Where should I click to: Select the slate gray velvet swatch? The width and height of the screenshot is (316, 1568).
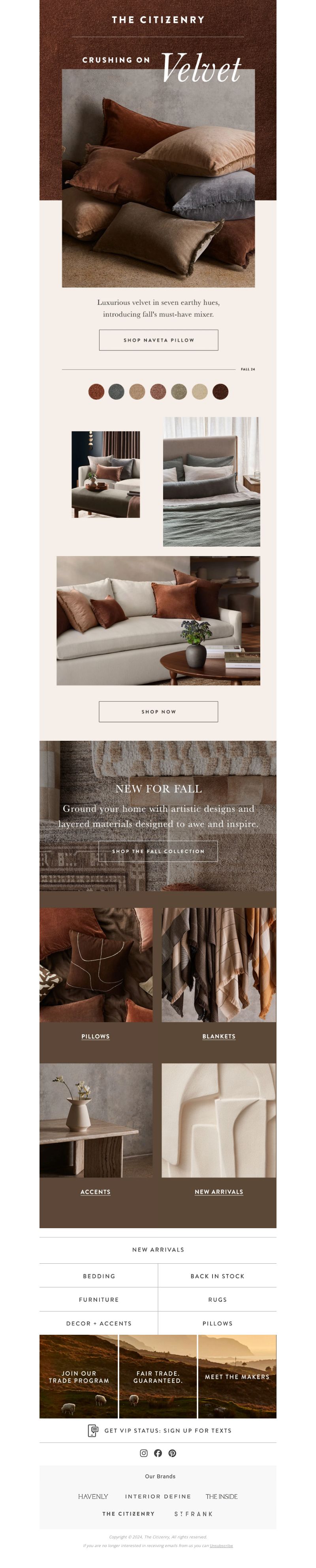click(x=116, y=392)
